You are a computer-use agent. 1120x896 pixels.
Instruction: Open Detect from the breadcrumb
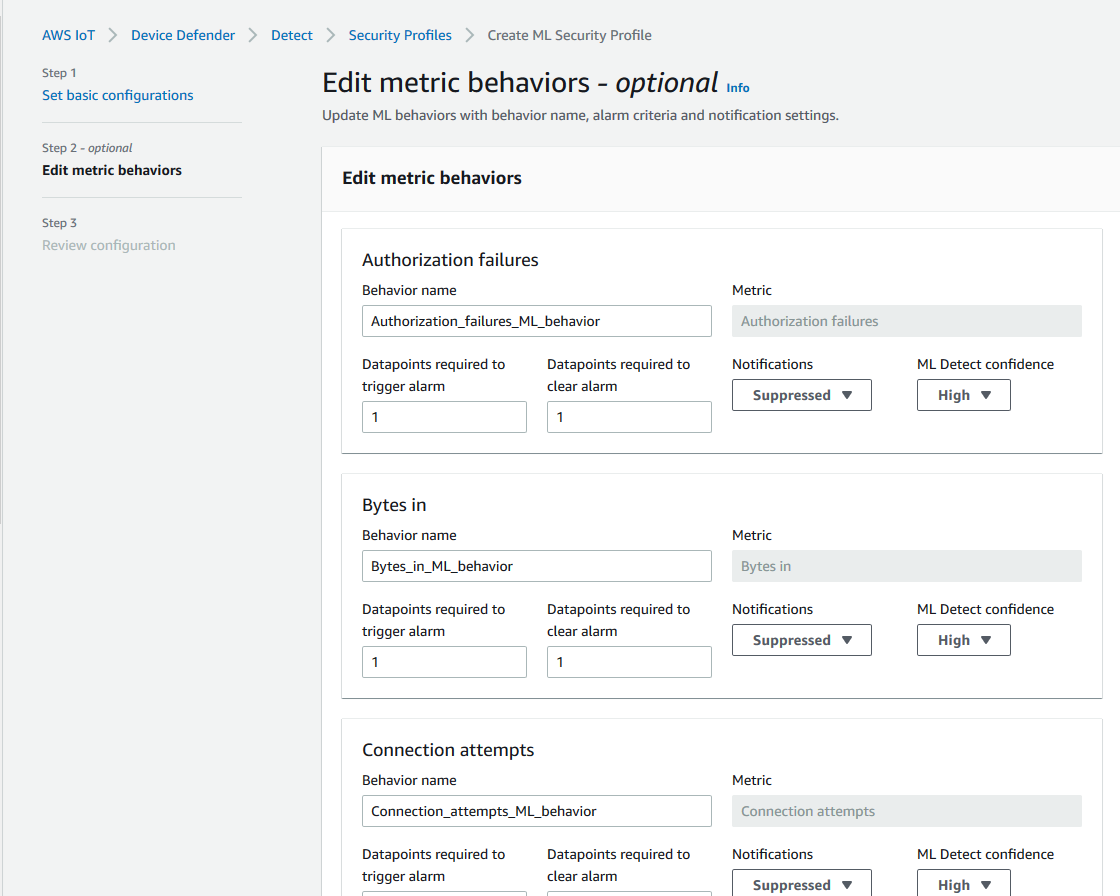[291, 34]
